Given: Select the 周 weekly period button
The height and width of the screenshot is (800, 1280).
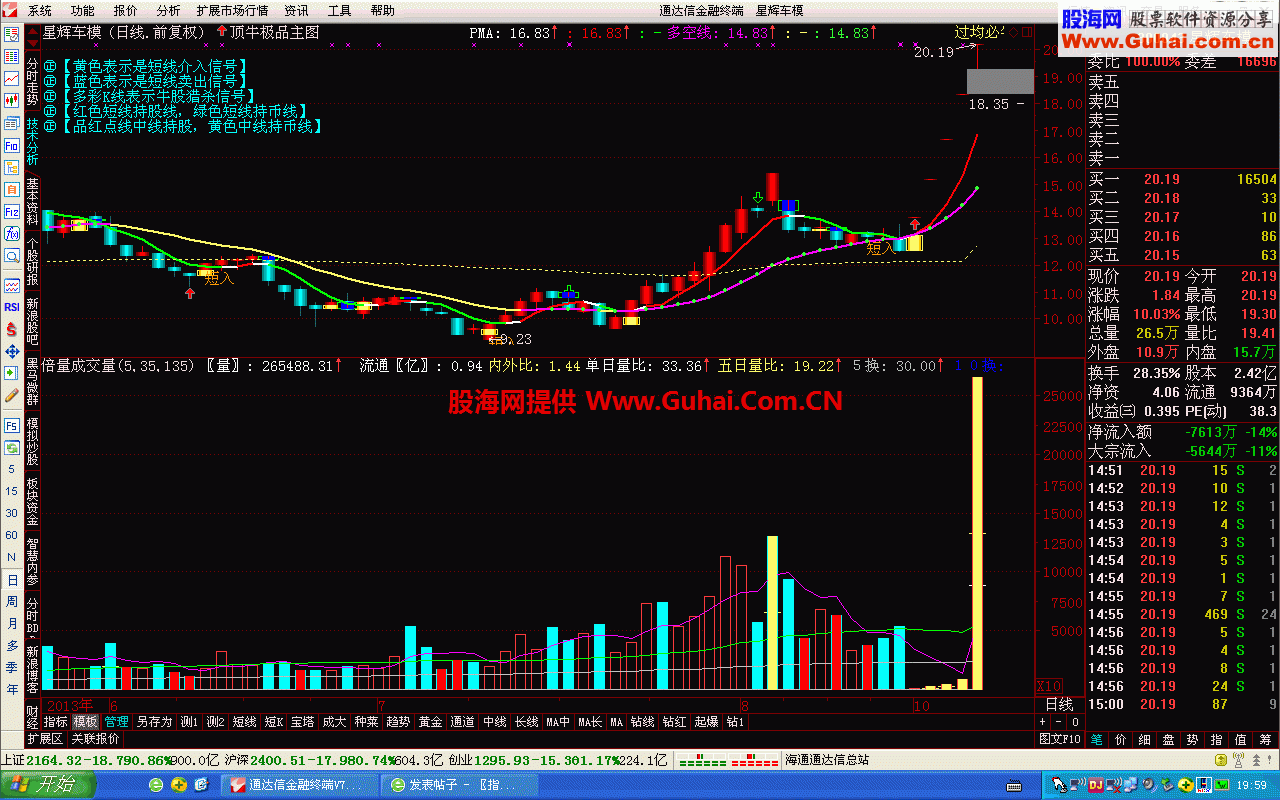Looking at the screenshot, I should [12, 601].
